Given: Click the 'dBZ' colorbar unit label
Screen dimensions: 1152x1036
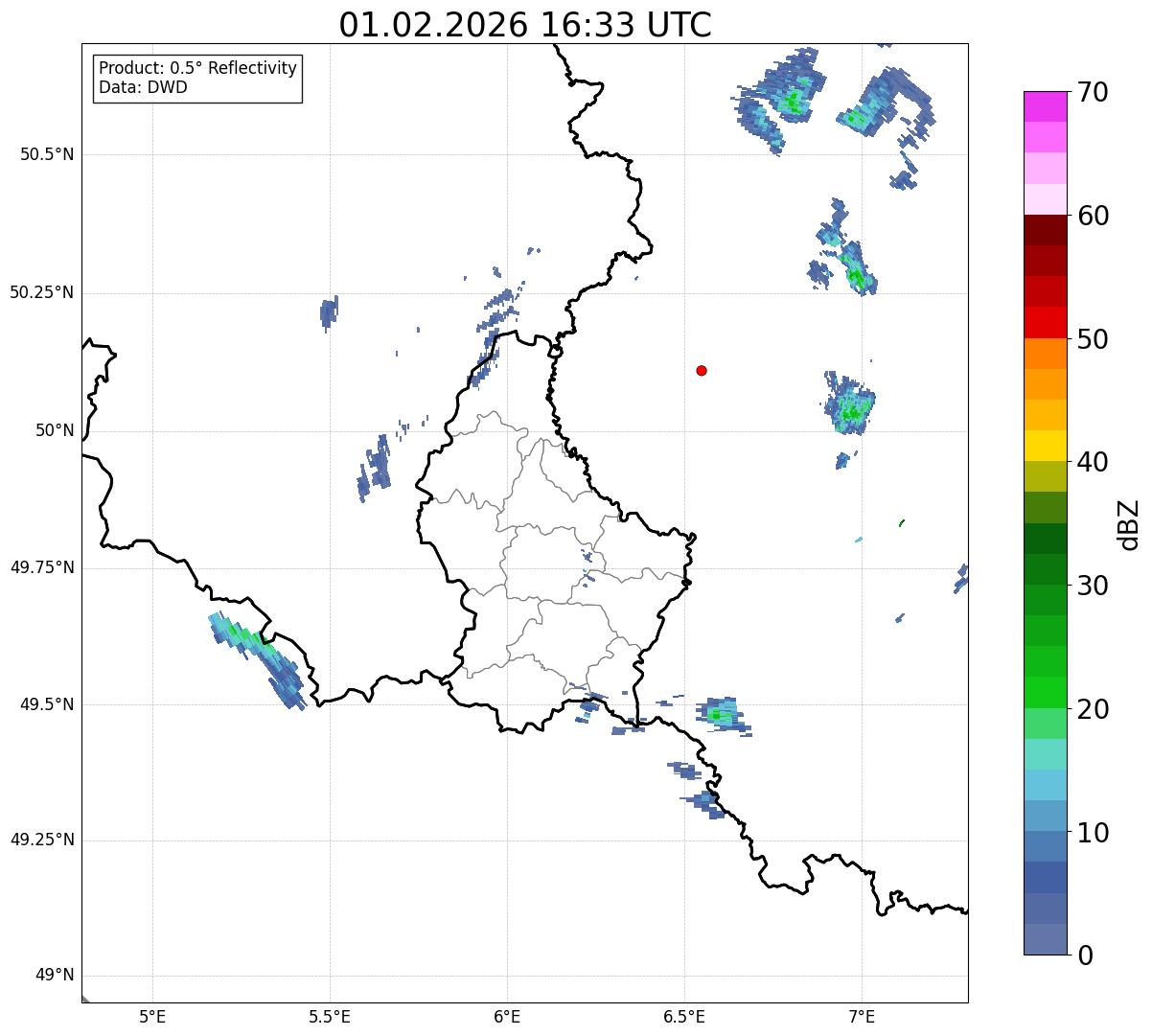Looking at the screenshot, I should 1129,523.
